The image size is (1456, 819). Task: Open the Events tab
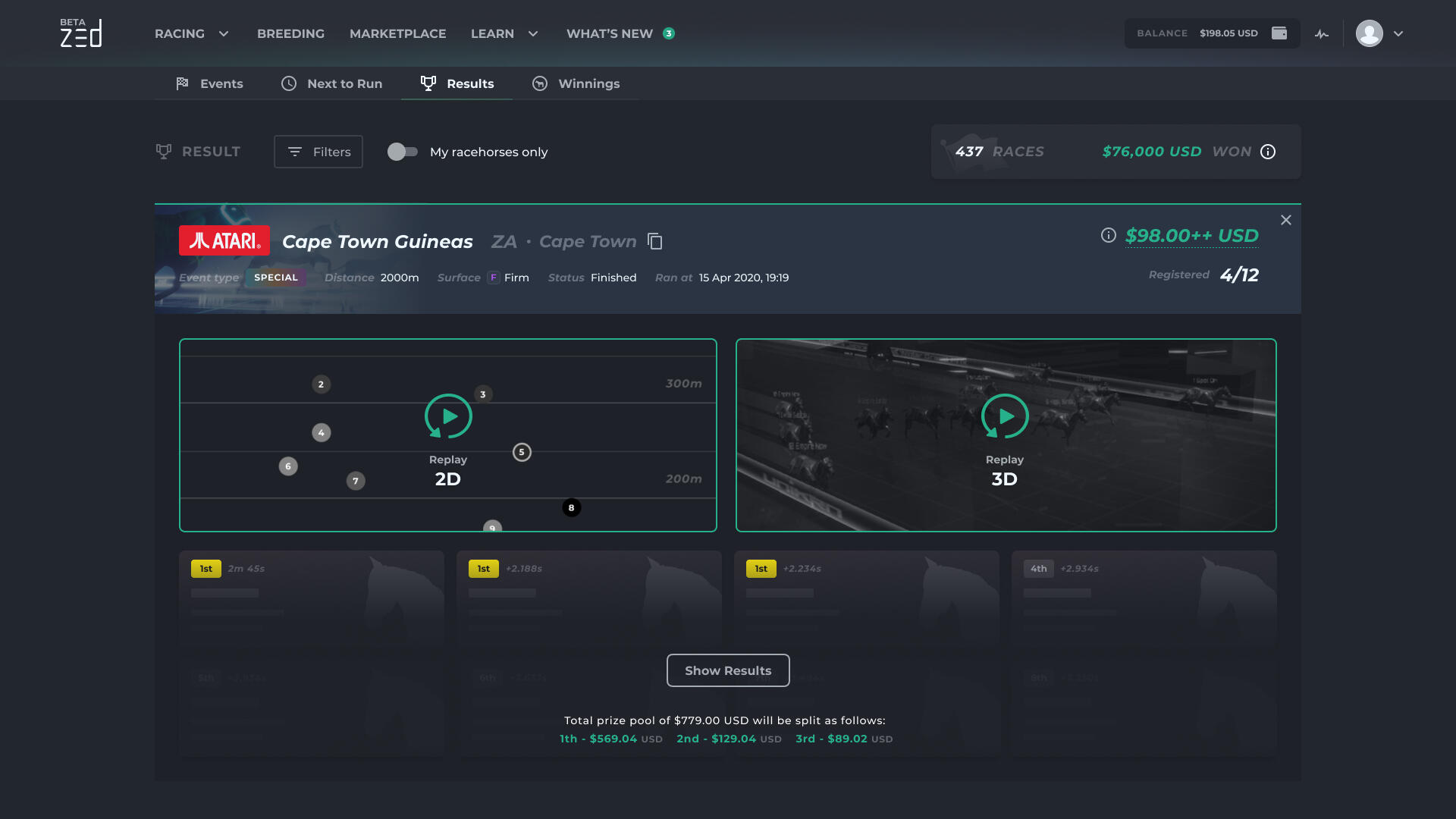pyautogui.click(x=220, y=83)
